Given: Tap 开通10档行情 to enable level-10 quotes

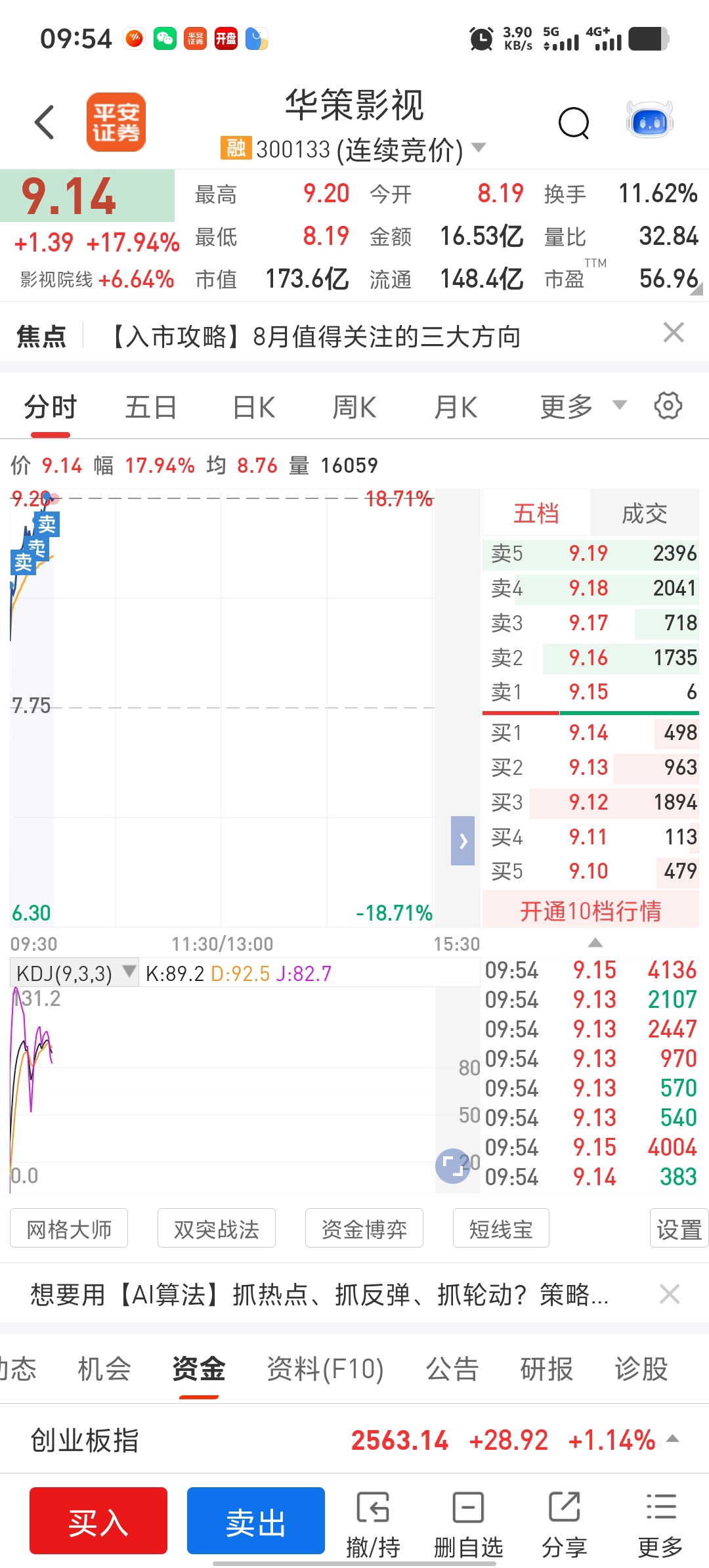Looking at the screenshot, I should 591,911.
